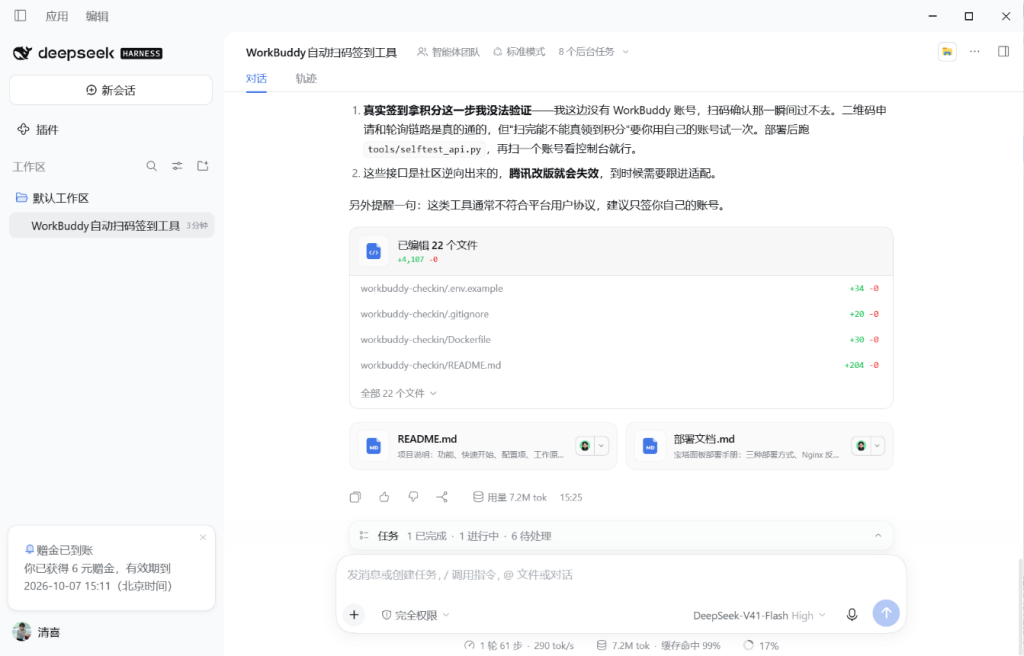Click the plus attach button
Screen dimensions: 1024x656
(354, 615)
